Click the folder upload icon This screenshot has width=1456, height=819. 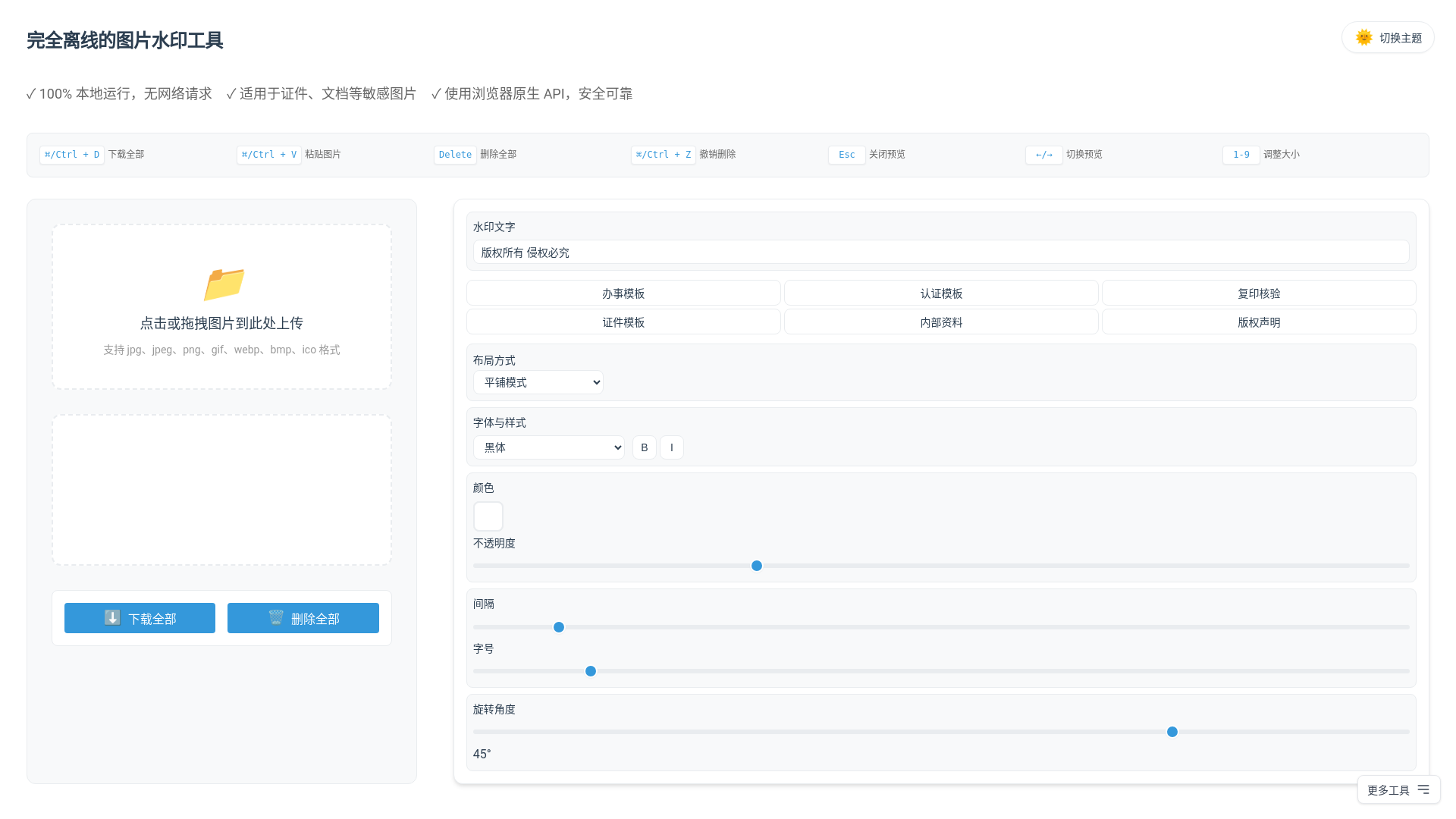(224, 284)
